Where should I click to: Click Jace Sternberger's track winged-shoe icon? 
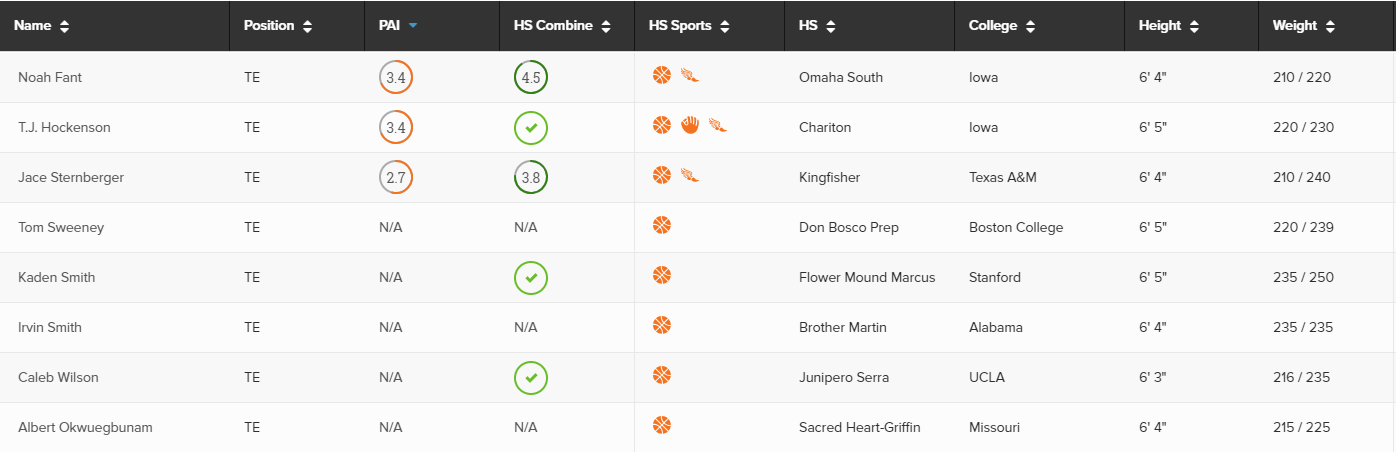click(690, 175)
